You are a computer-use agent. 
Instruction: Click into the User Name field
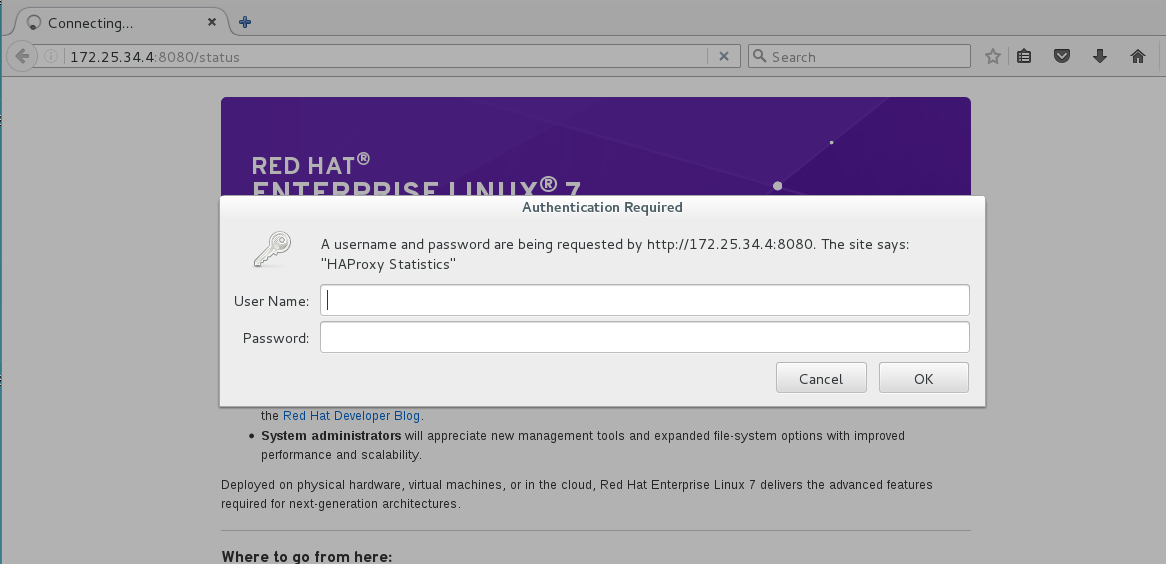pos(645,300)
